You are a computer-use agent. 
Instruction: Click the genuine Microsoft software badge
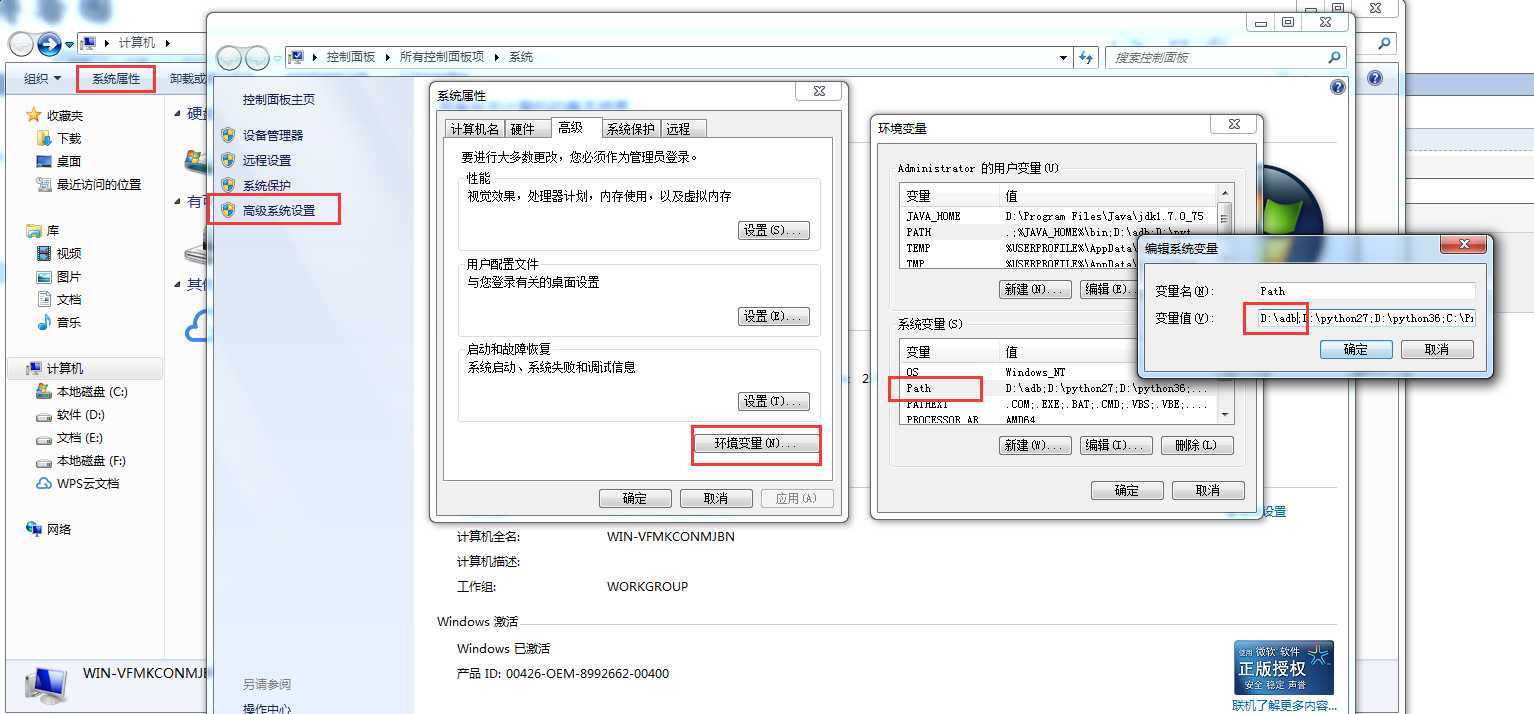click(x=1284, y=668)
